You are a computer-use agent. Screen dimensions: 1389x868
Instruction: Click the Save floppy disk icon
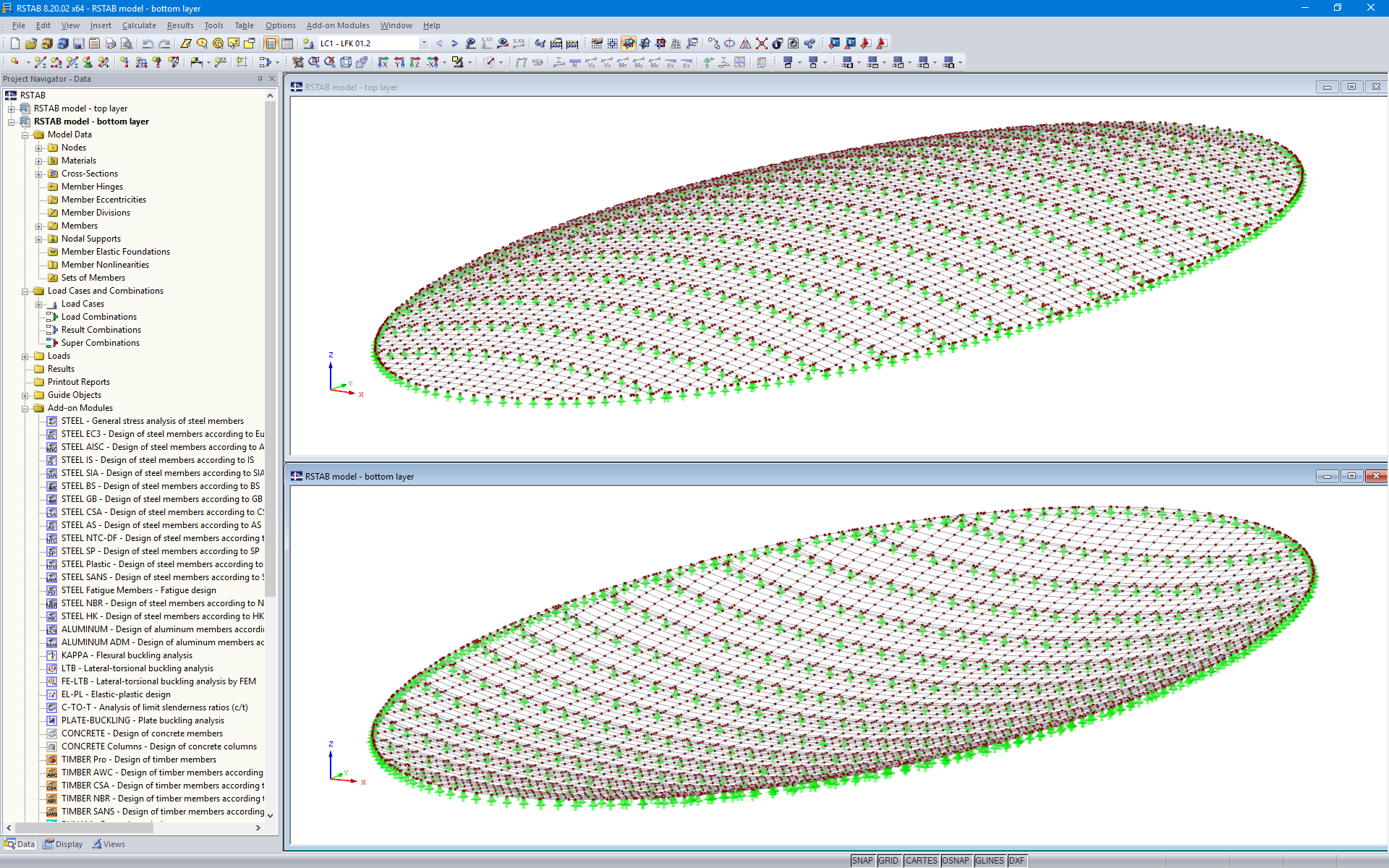pos(79,43)
